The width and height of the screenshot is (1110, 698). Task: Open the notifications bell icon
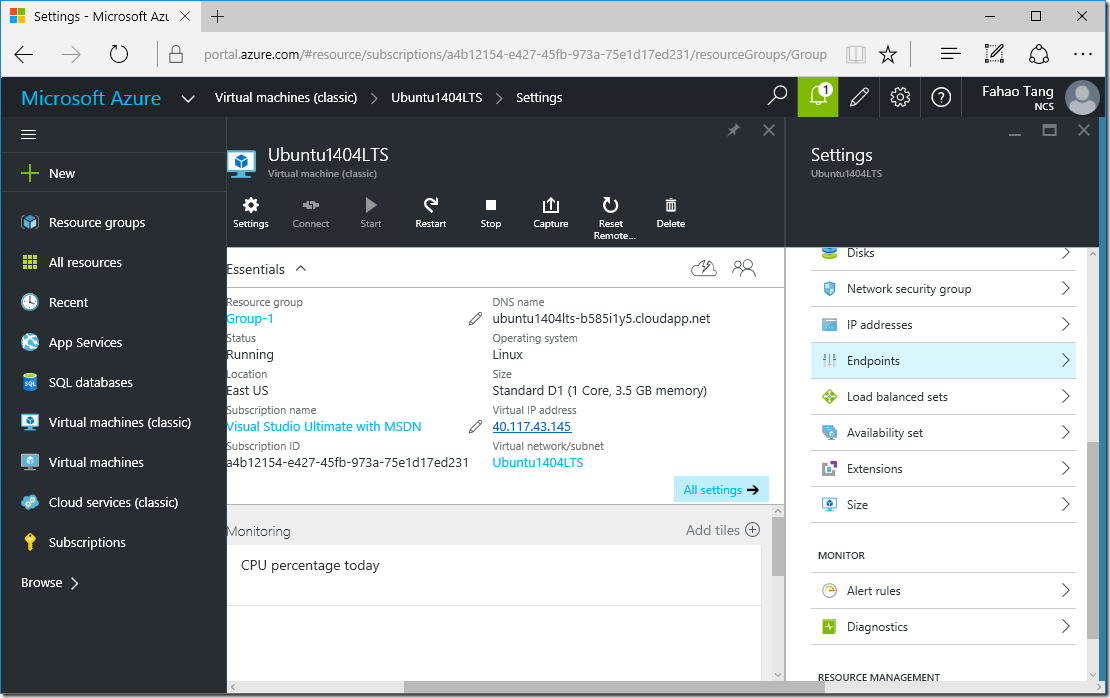pos(818,97)
